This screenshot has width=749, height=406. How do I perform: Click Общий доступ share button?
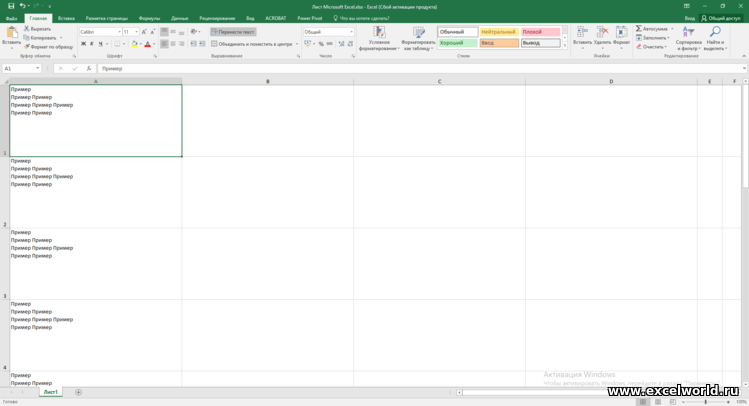(721, 18)
